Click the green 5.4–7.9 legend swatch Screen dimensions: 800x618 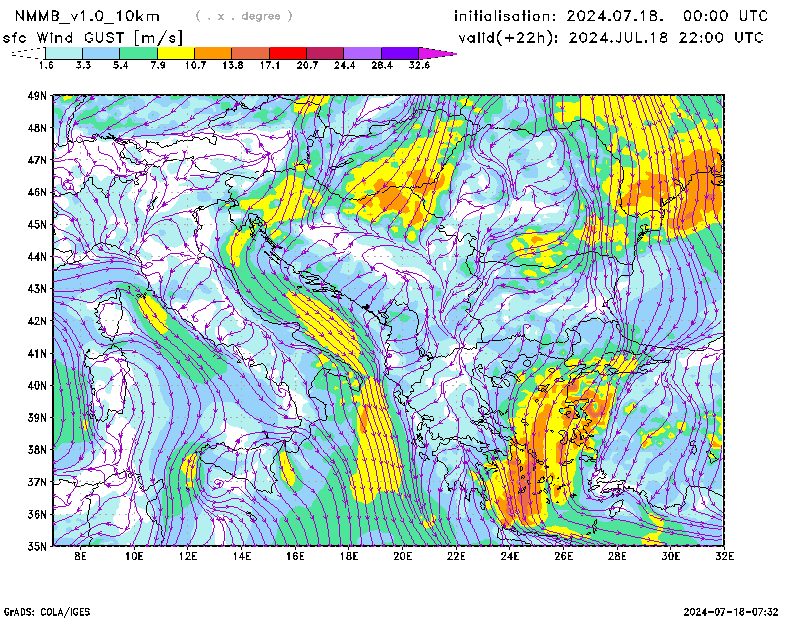point(139,52)
